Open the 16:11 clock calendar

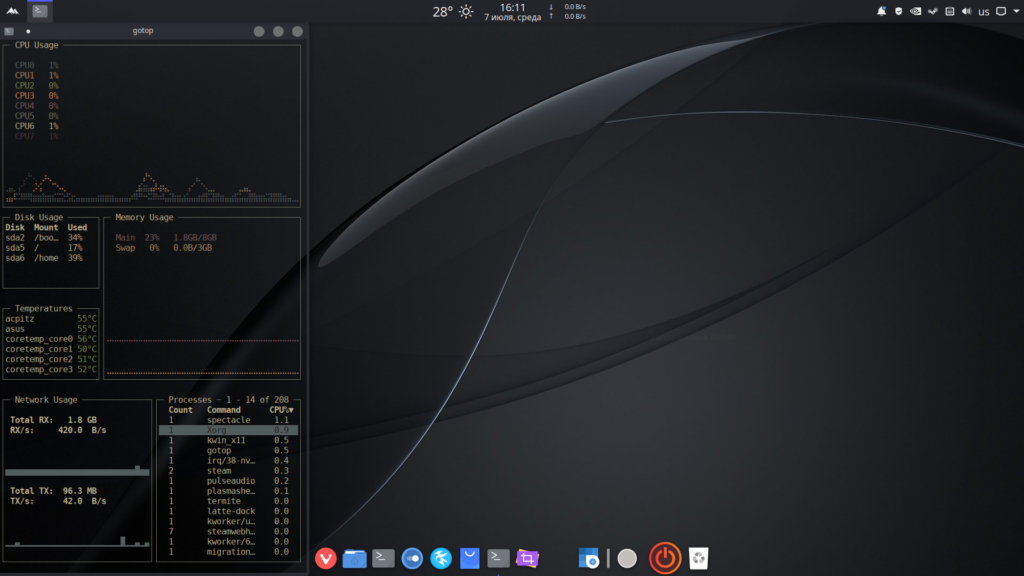(513, 12)
